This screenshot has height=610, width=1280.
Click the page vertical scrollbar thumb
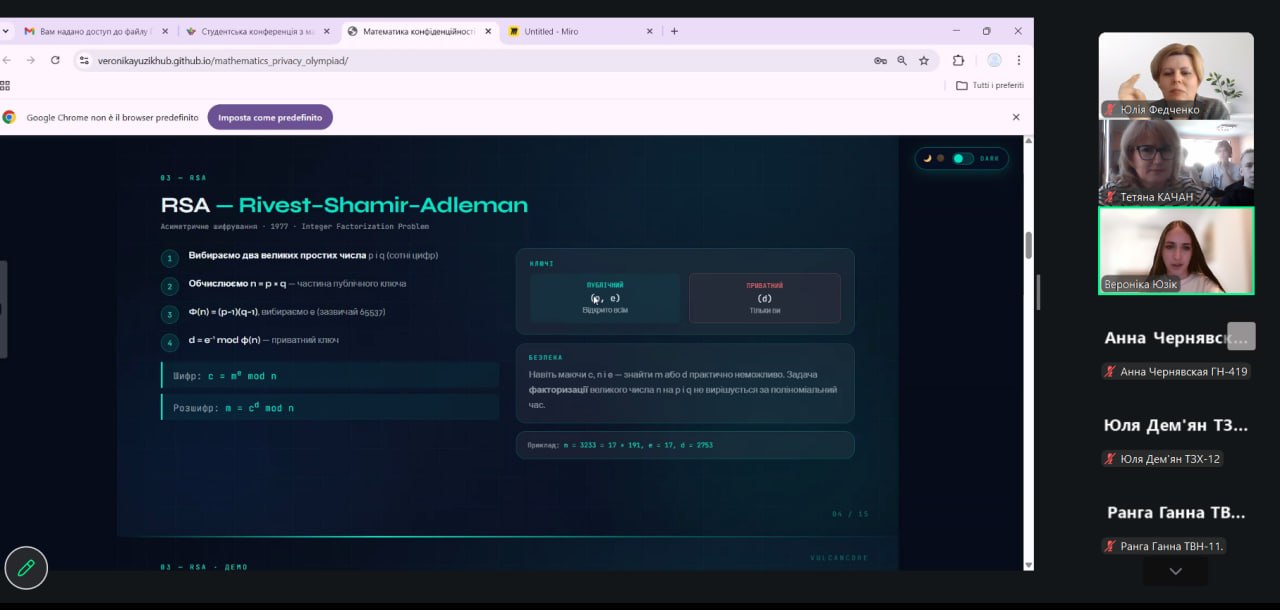(1027, 245)
